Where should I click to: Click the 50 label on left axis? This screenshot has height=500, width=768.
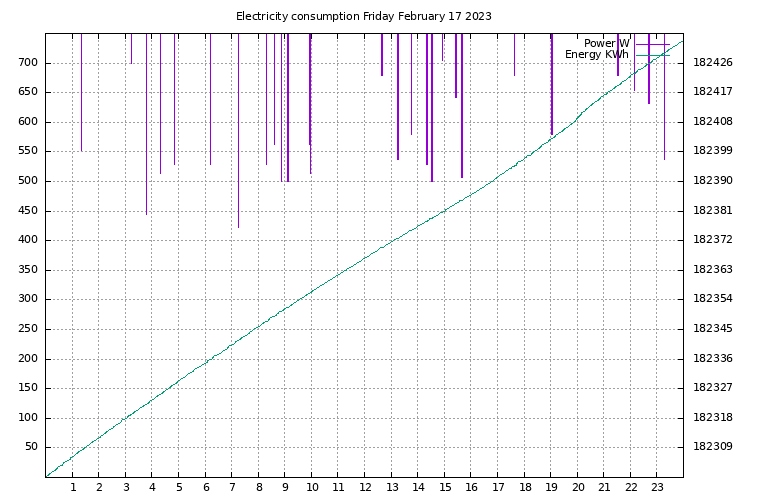(30, 447)
